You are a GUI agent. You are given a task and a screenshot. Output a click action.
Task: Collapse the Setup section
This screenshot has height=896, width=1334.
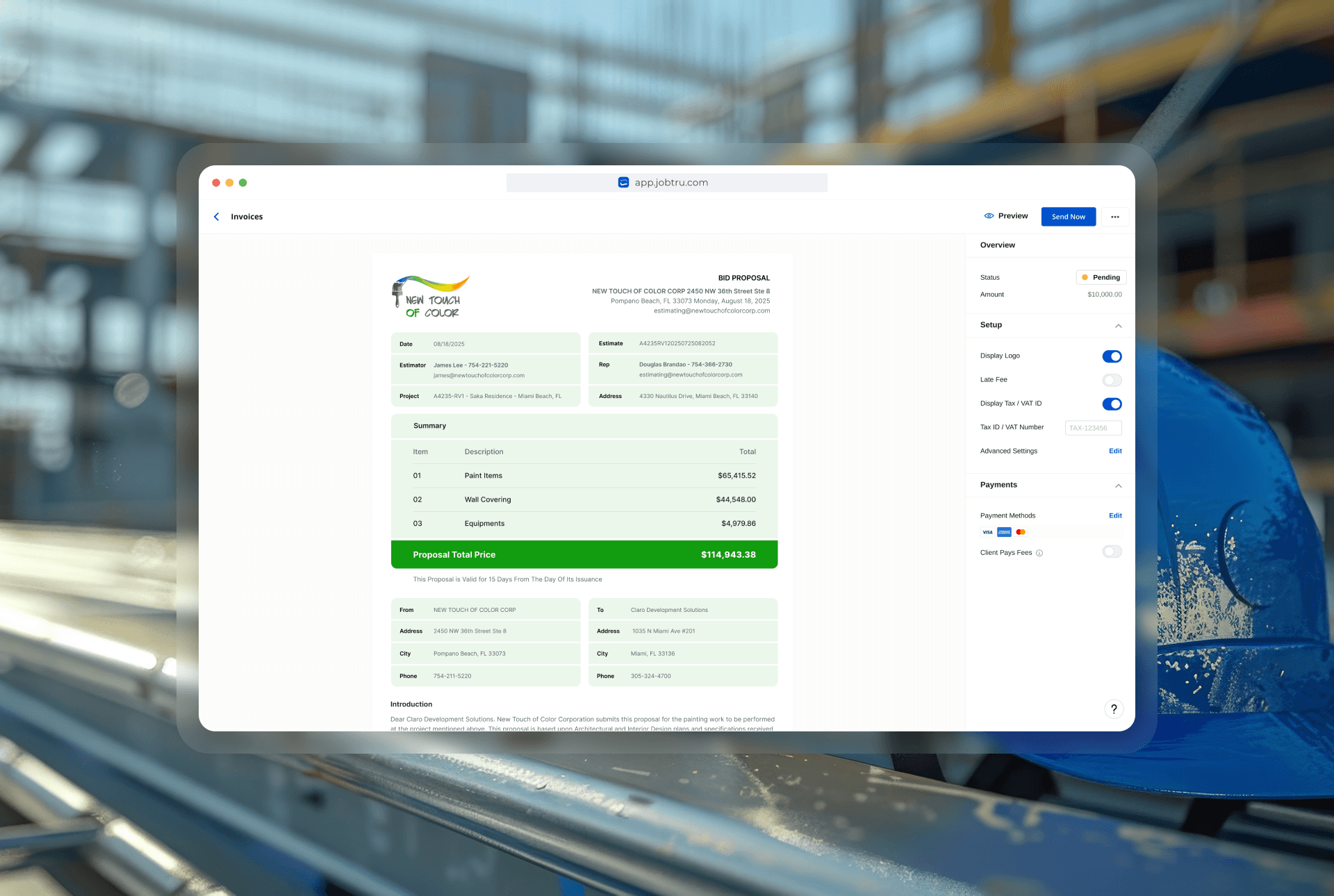(1118, 326)
